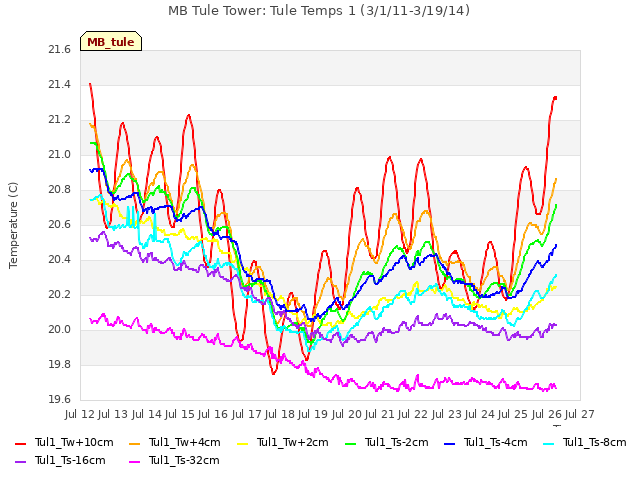The height and width of the screenshot is (480, 640).
Task: Click the chart title text
Action: (319, 11)
